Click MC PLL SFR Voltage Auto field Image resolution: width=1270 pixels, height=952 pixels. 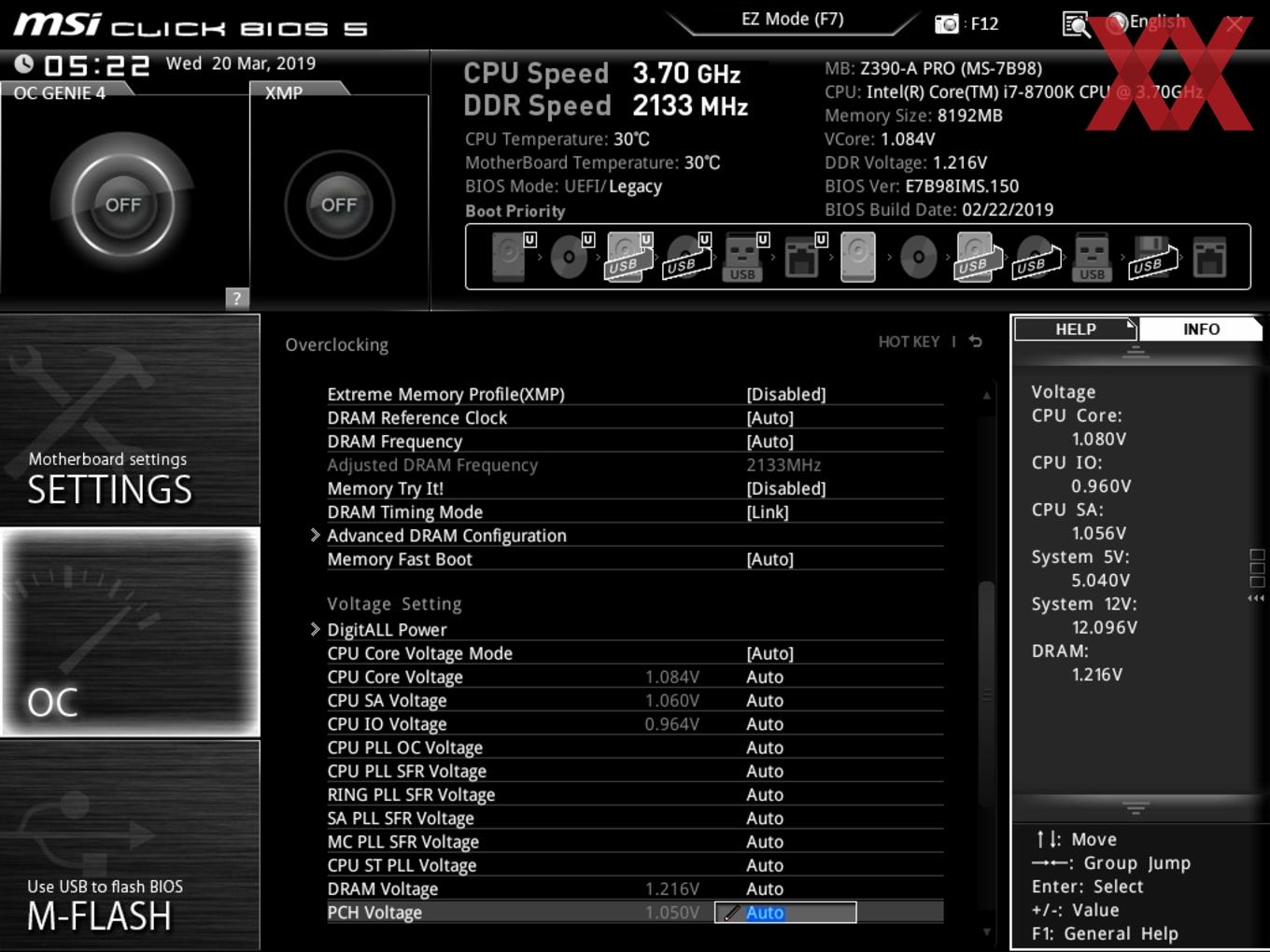765,842
